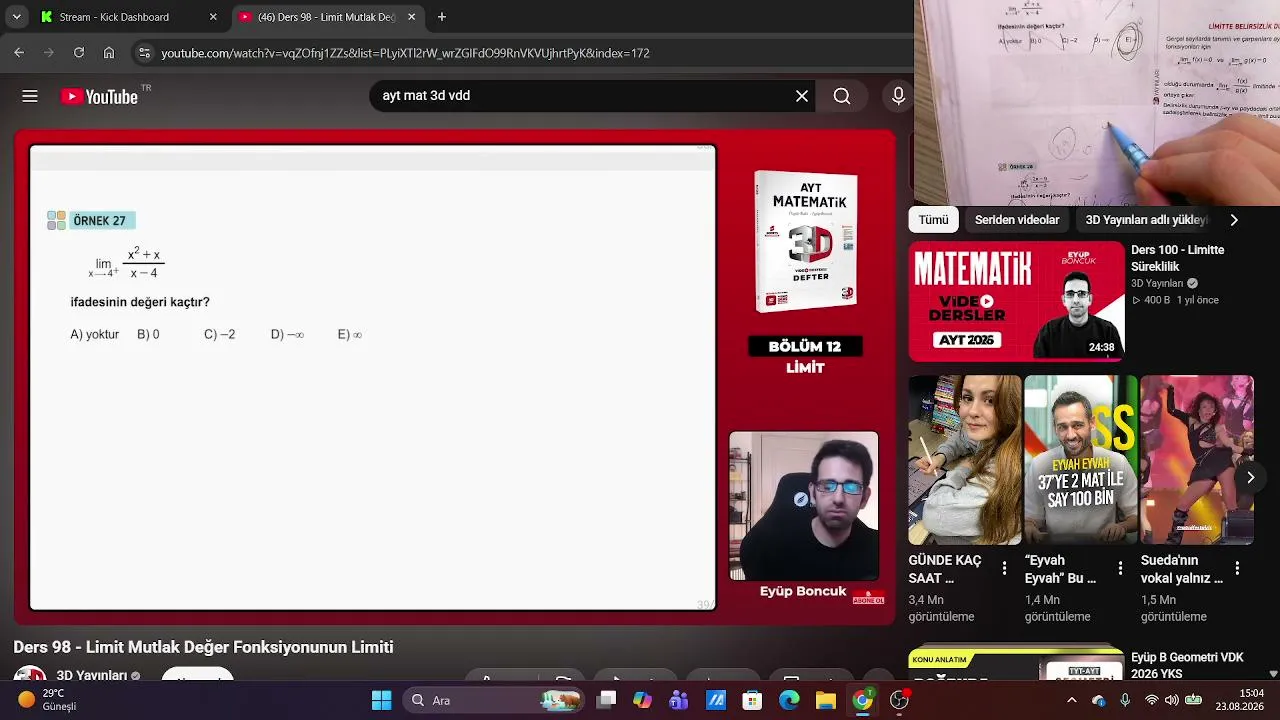Open the Sueda'nın vokal short thumbnail
This screenshot has height=720, width=1280.
click(1197, 460)
